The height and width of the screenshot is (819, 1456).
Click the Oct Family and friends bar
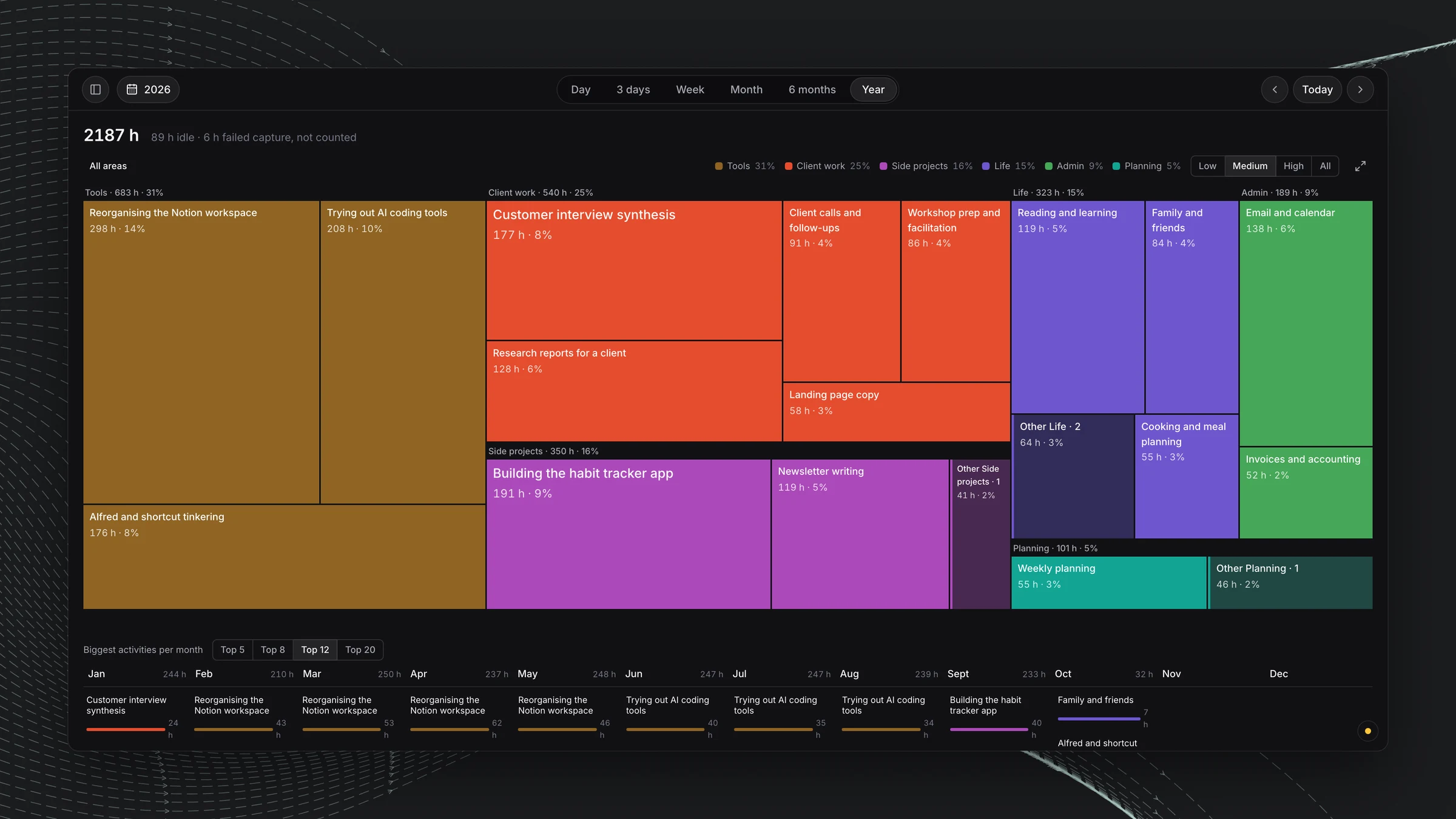point(1099,719)
